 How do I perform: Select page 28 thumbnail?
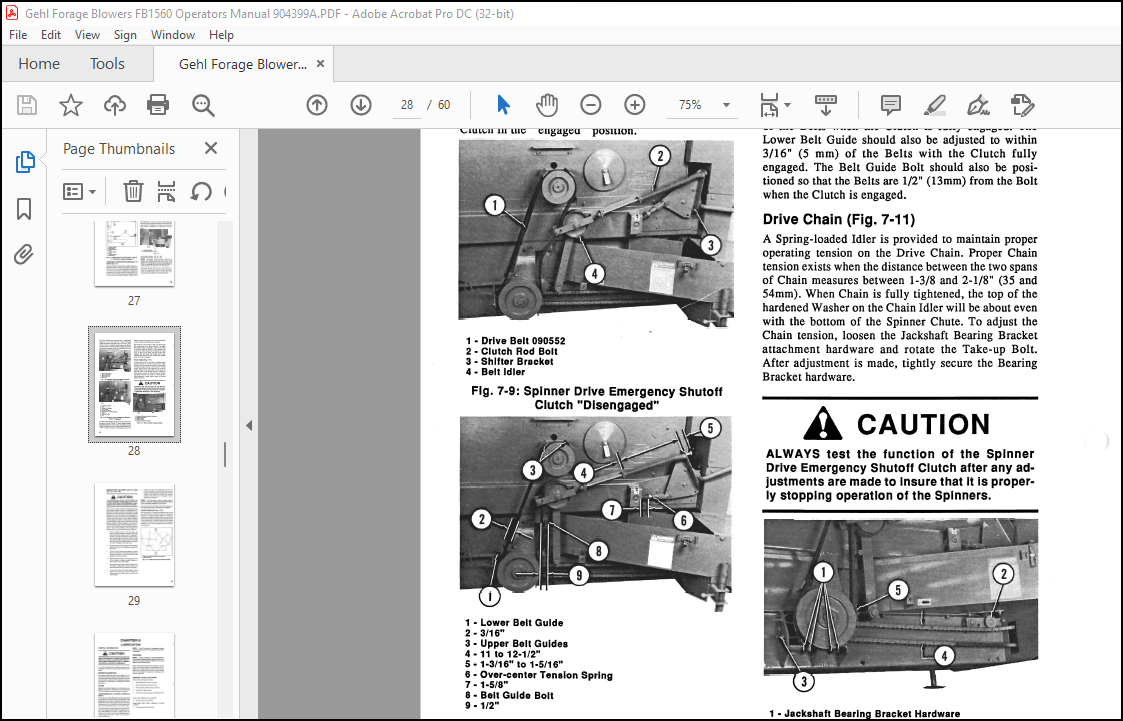click(x=134, y=384)
